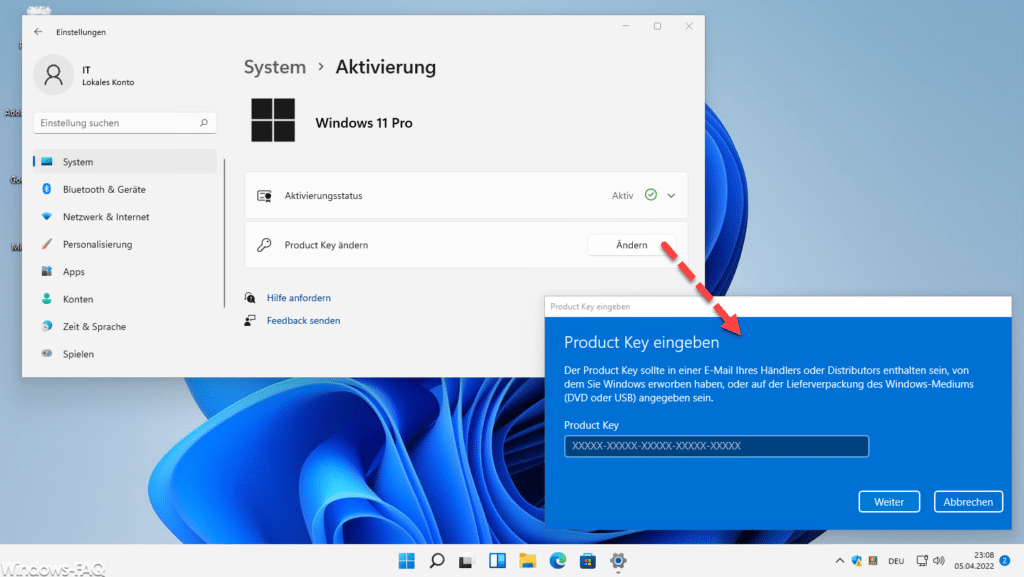Click the Hilfe anfordern help icon

[249, 298]
